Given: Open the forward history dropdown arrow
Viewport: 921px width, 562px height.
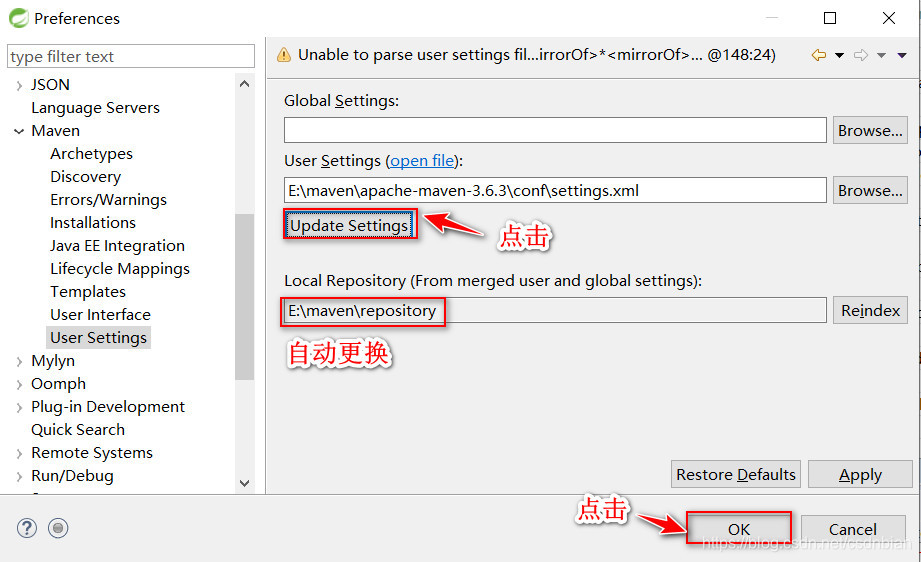Looking at the screenshot, I should pos(881,55).
